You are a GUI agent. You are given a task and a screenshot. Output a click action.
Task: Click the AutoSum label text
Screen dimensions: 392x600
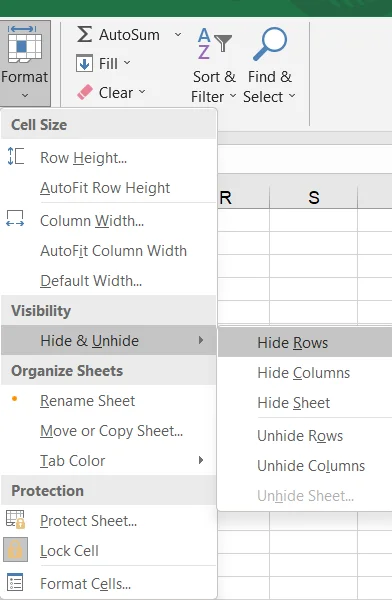click(x=129, y=35)
